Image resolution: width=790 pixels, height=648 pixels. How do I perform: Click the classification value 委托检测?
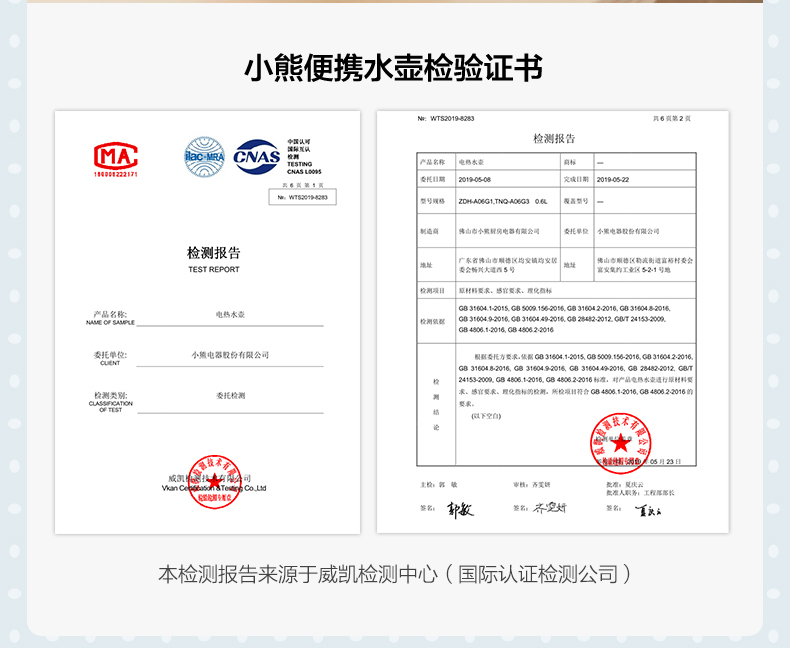[x=230, y=396]
